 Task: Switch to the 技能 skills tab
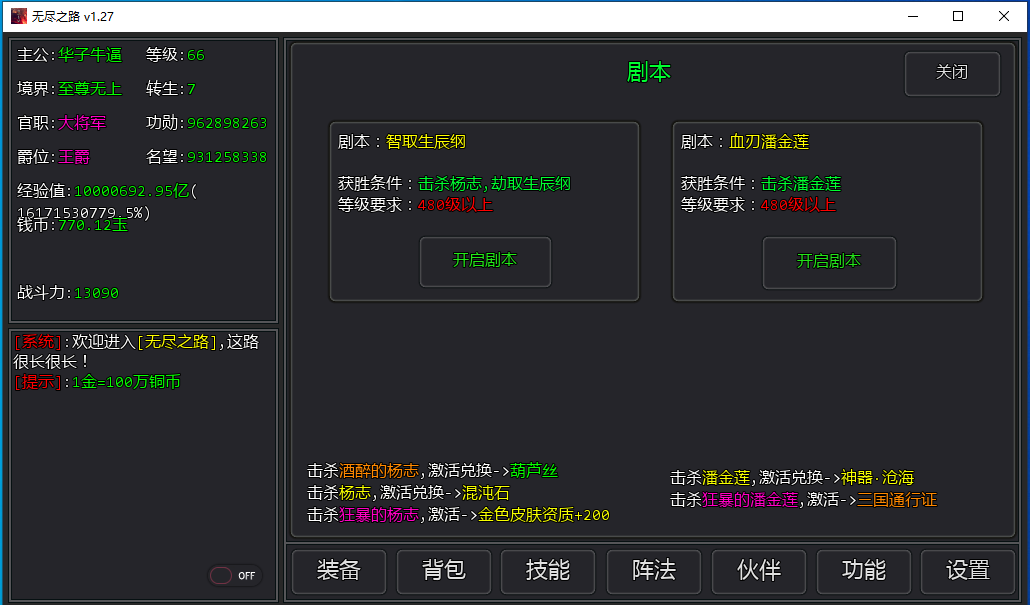[548, 571]
